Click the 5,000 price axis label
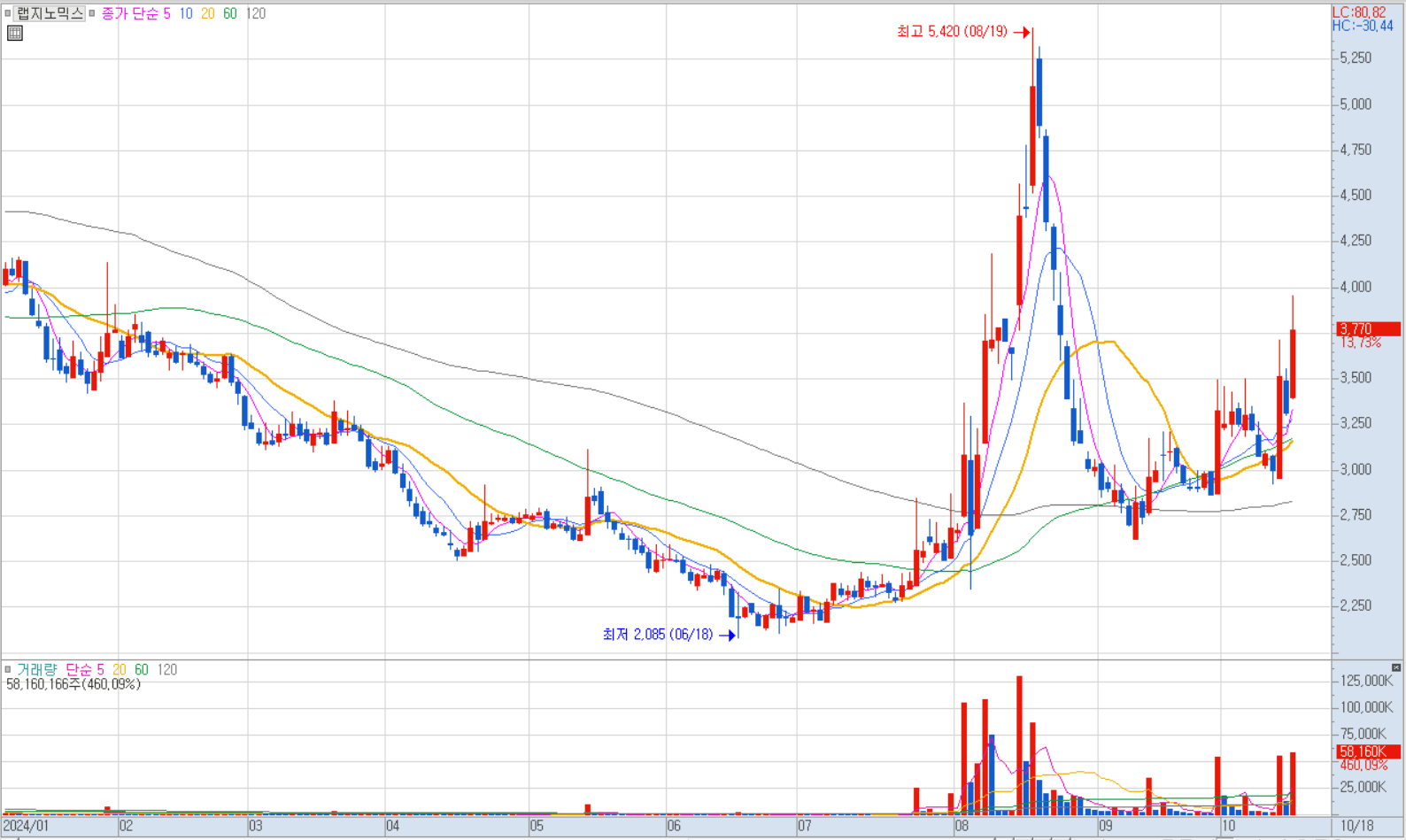The height and width of the screenshot is (840, 1406). click(x=1356, y=104)
